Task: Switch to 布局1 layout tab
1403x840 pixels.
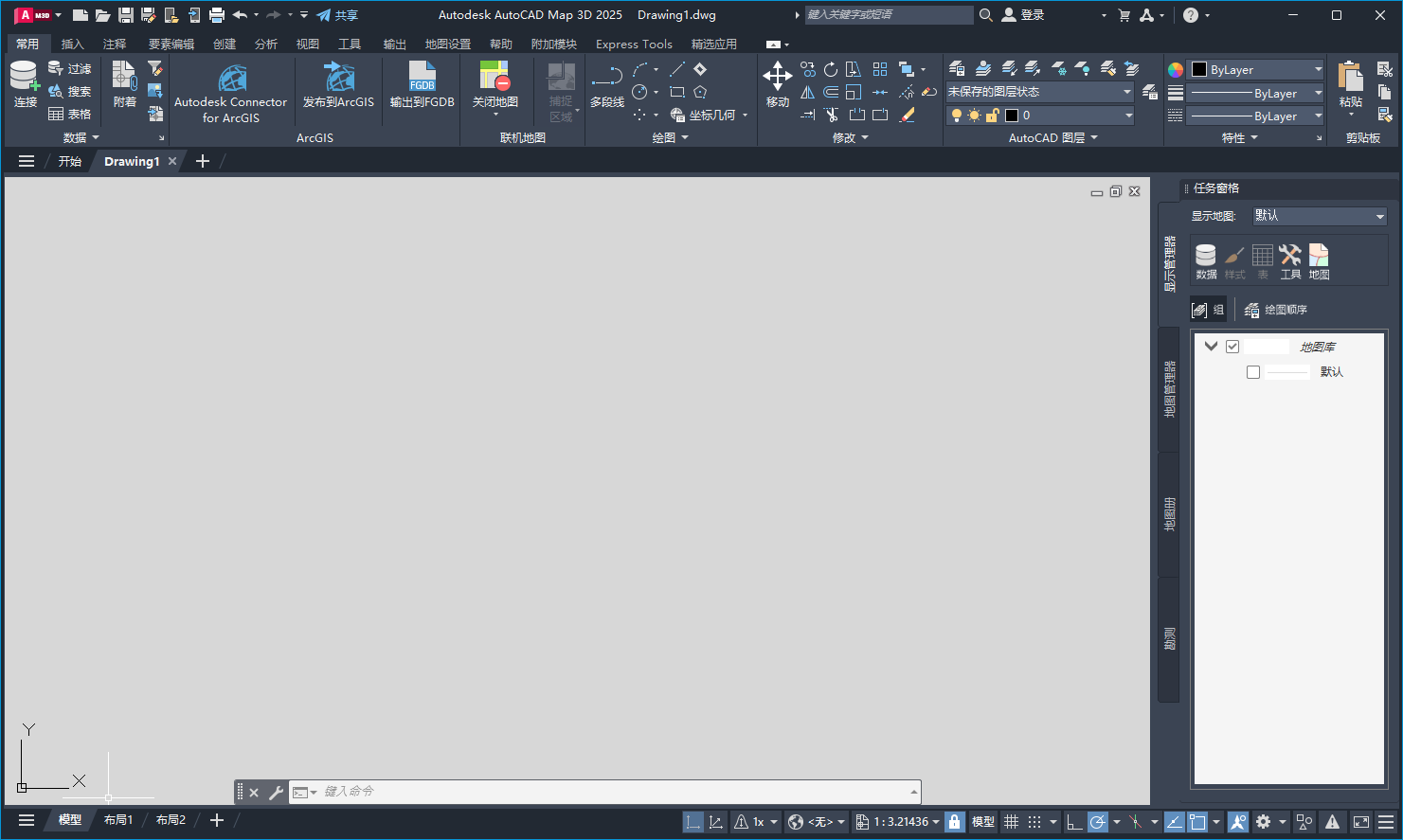Action: 118,820
